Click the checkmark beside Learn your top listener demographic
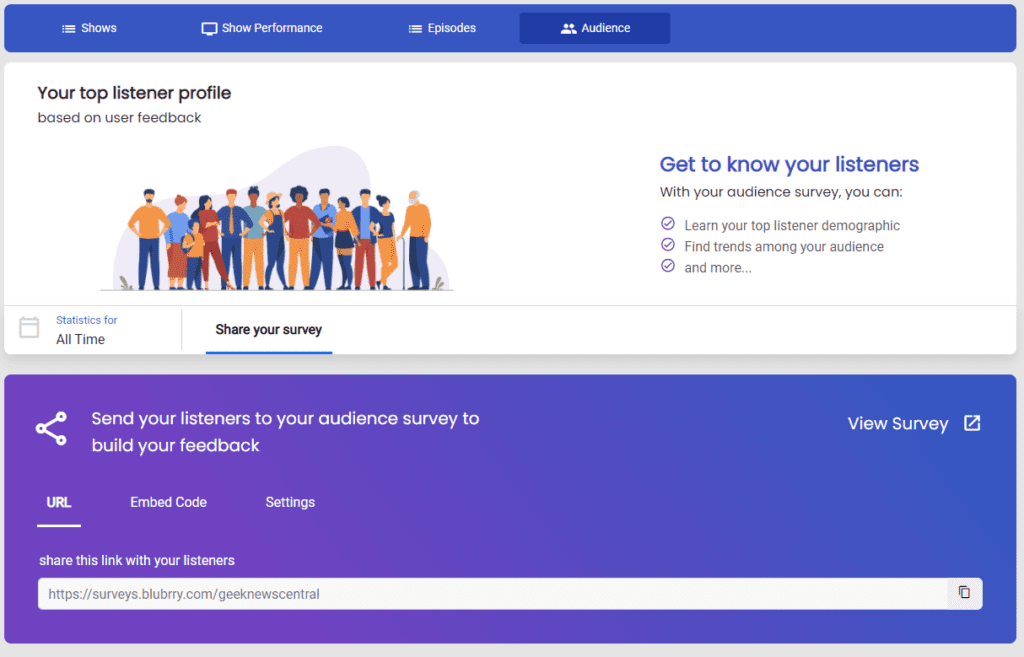Screen dimensions: 1024x657 667,223
